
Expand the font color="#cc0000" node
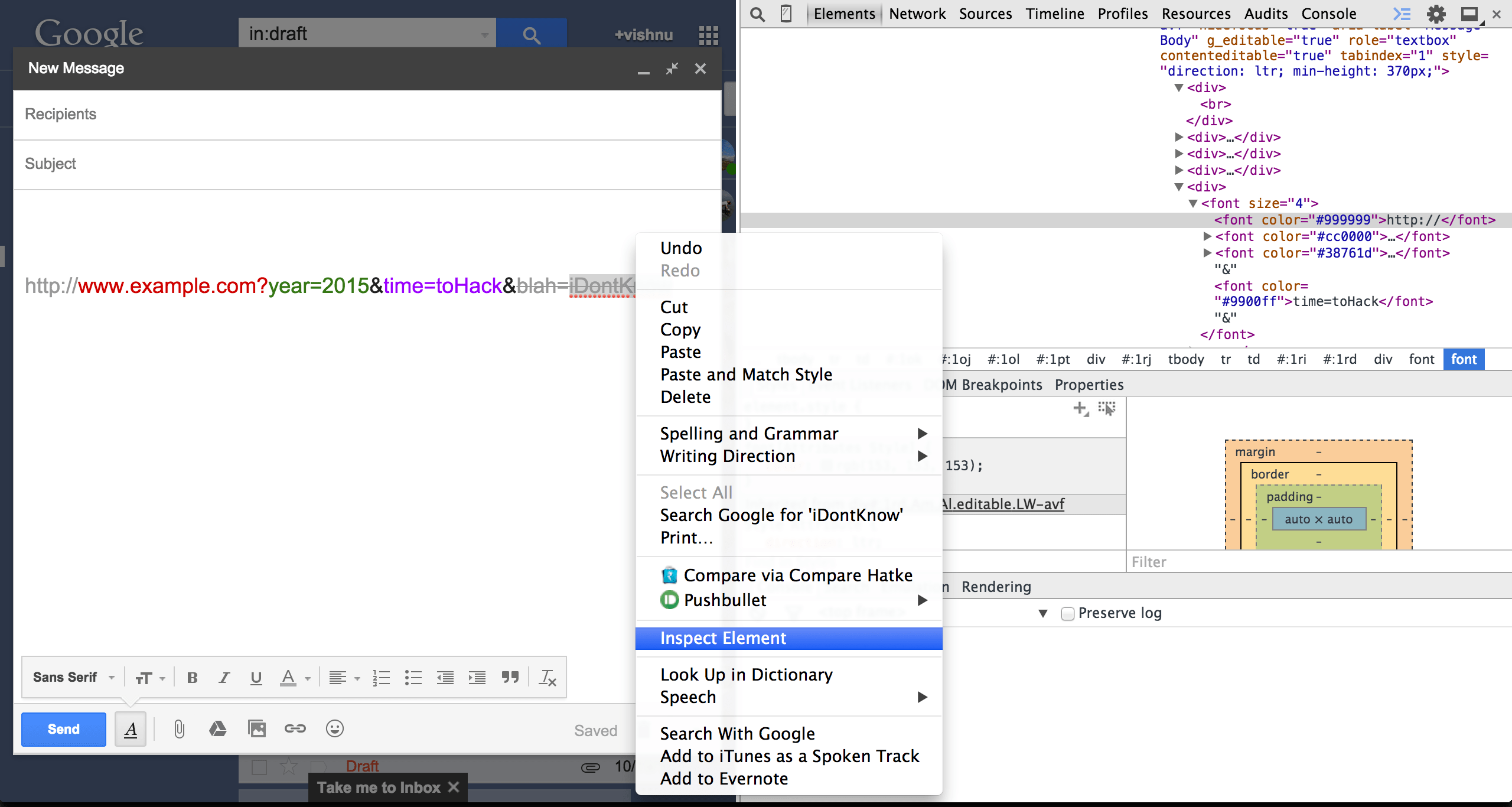1208,236
